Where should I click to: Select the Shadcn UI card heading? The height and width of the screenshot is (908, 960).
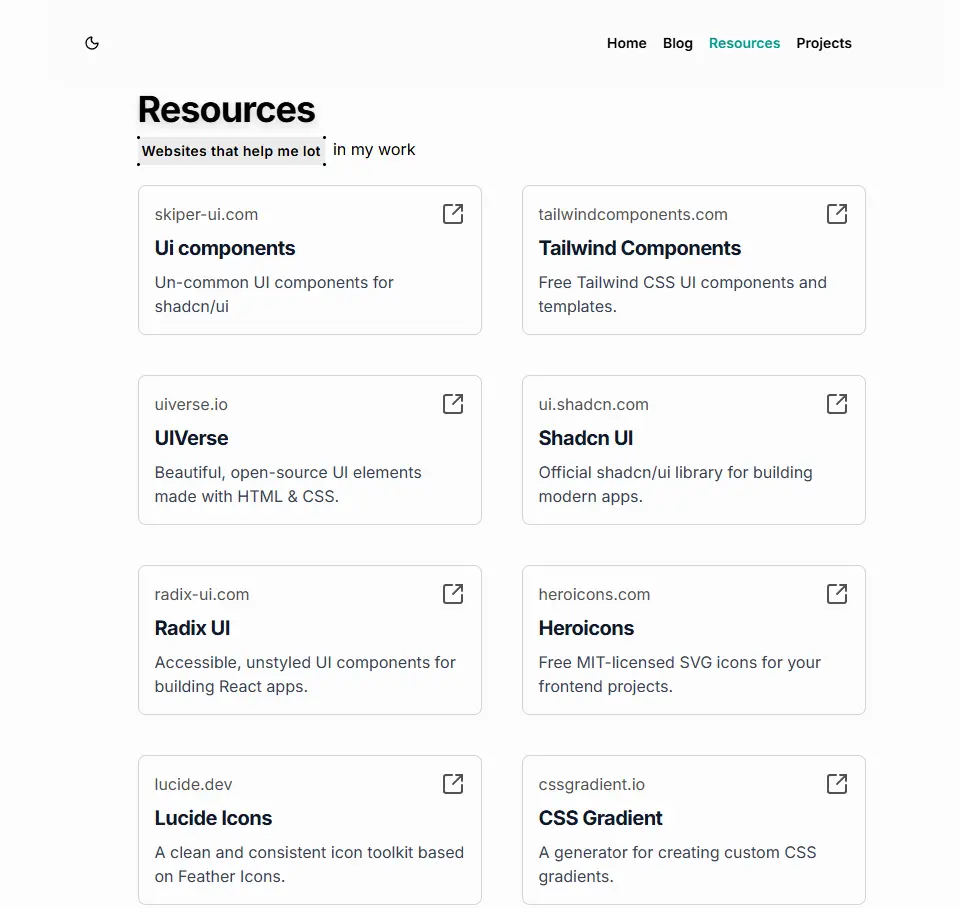(x=586, y=438)
